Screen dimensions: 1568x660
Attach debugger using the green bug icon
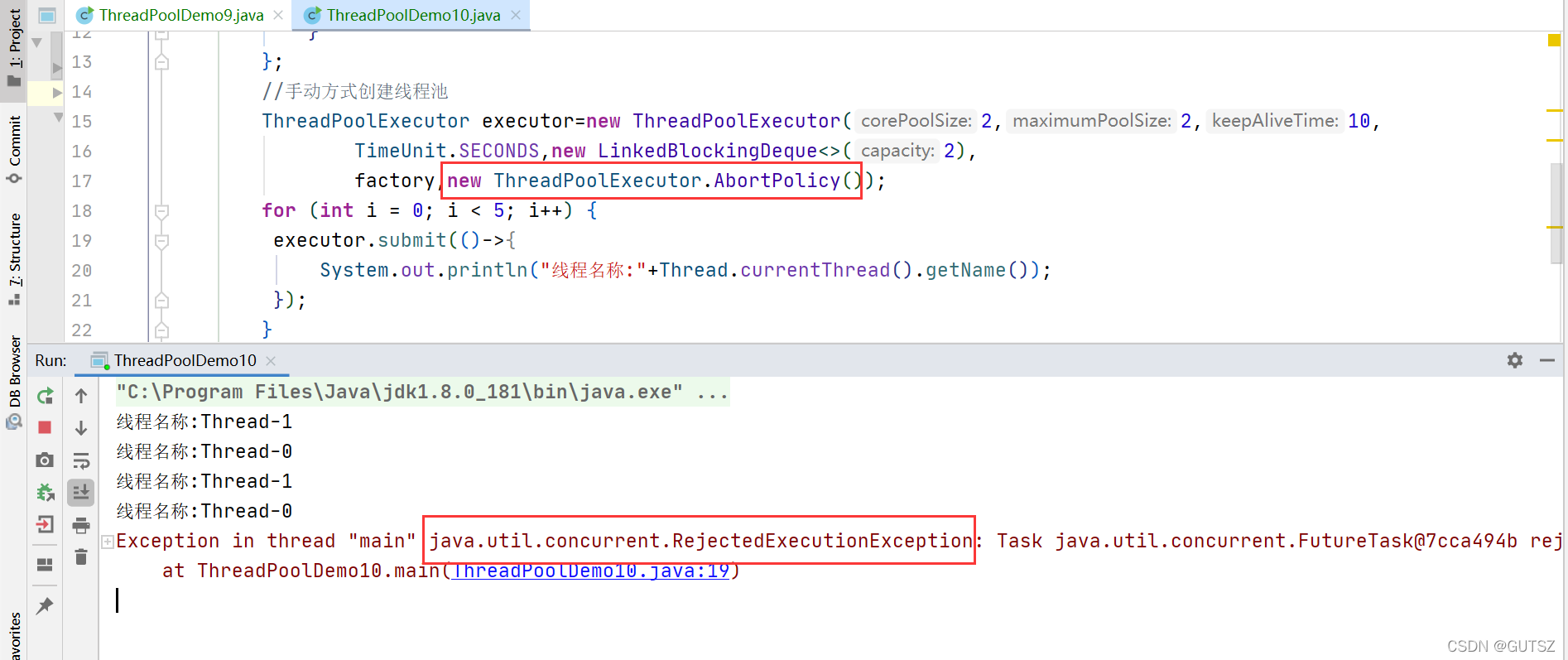pyautogui.click(x=46, y=493)
